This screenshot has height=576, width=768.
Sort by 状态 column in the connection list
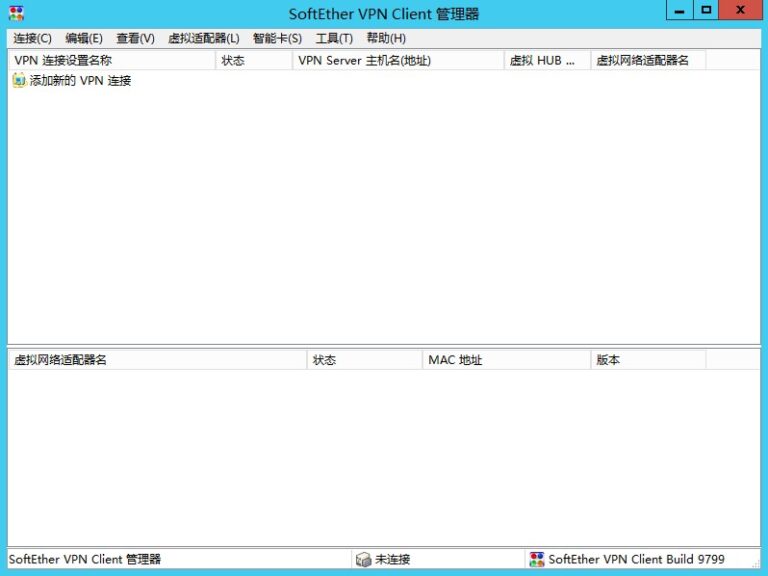(254, 60)
